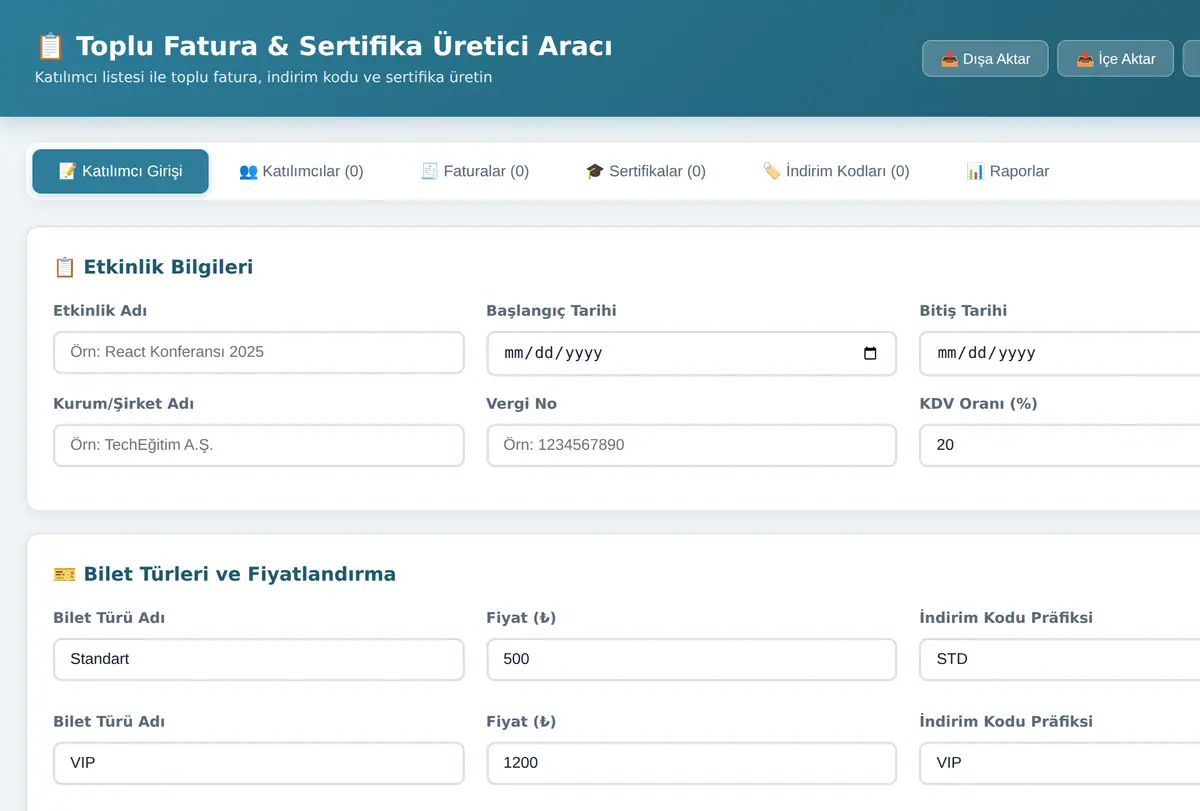This screenshot has width=1200, height=811.
Task: Focus the Etkinlik Adı input field
Action: tap(259, 353)
